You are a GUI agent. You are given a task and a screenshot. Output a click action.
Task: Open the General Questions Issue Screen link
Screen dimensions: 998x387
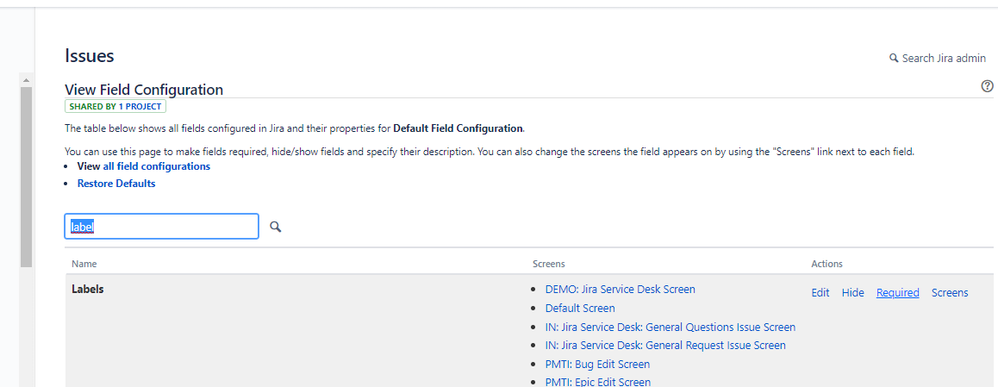click(670, 327)
